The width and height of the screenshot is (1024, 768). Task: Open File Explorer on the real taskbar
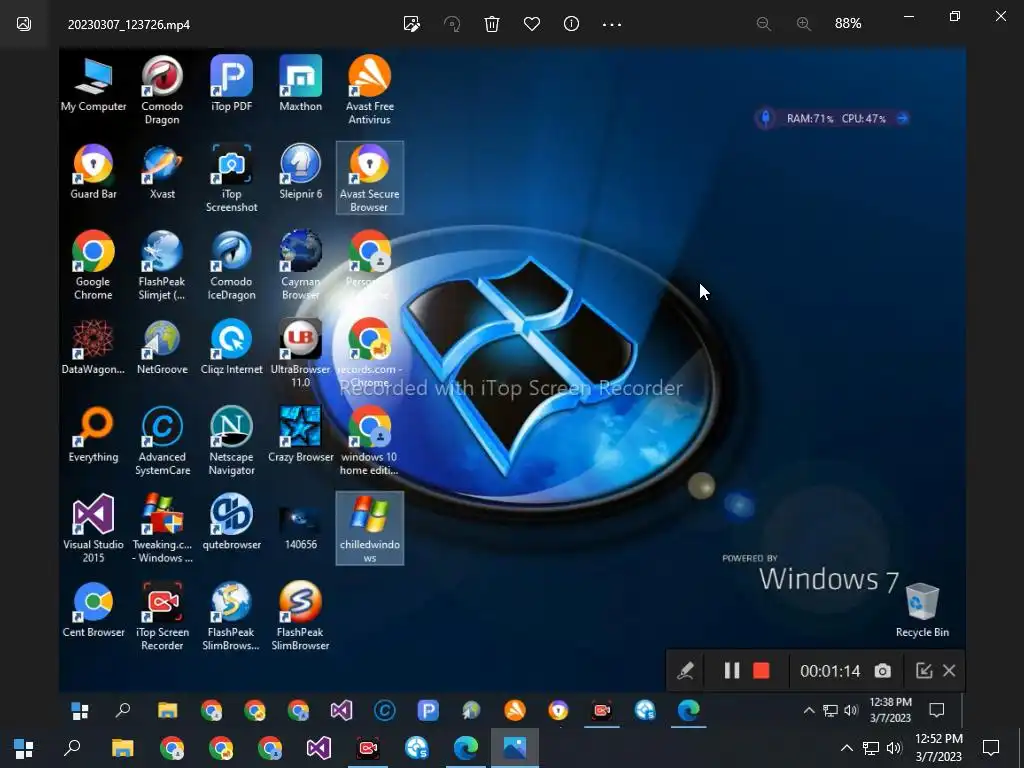pos(122,748)
